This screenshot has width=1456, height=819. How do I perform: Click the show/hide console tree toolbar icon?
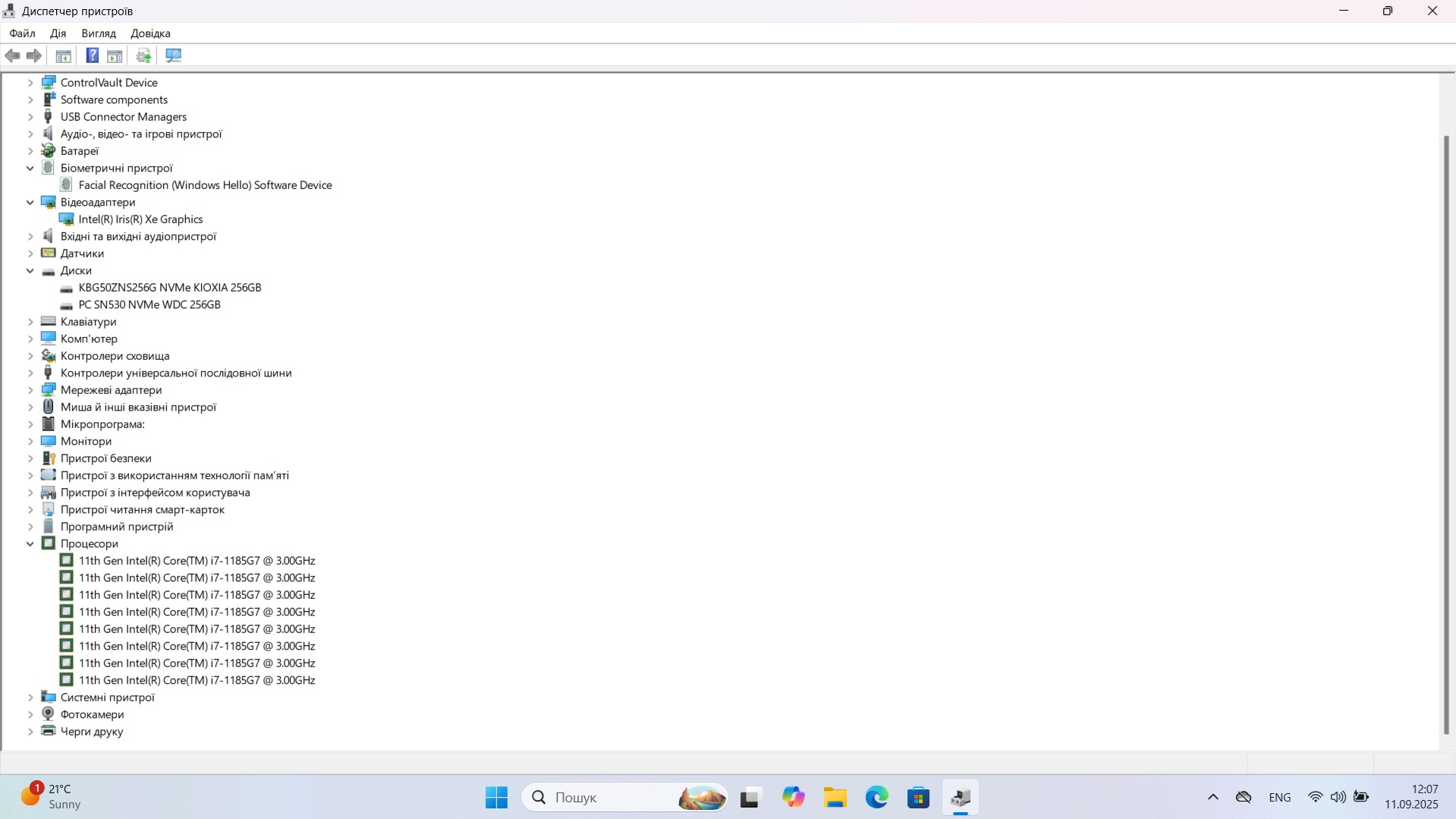(x=64, y=55)
